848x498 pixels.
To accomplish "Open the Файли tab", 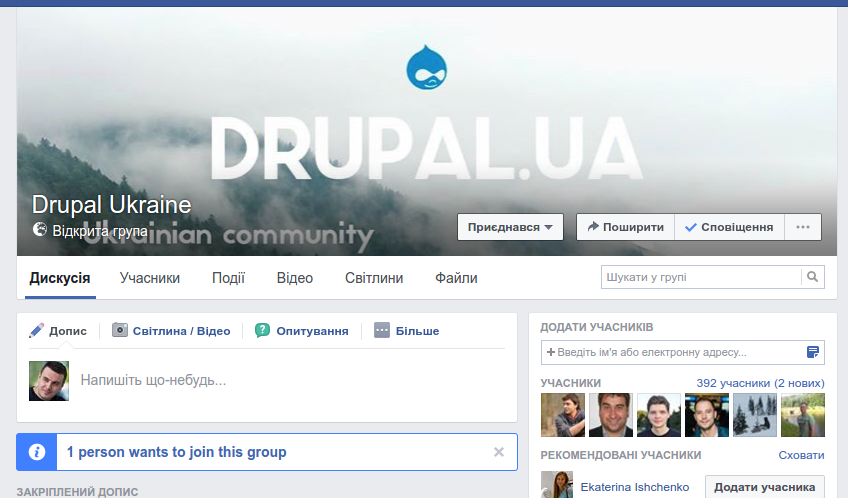I will [456, 278].
